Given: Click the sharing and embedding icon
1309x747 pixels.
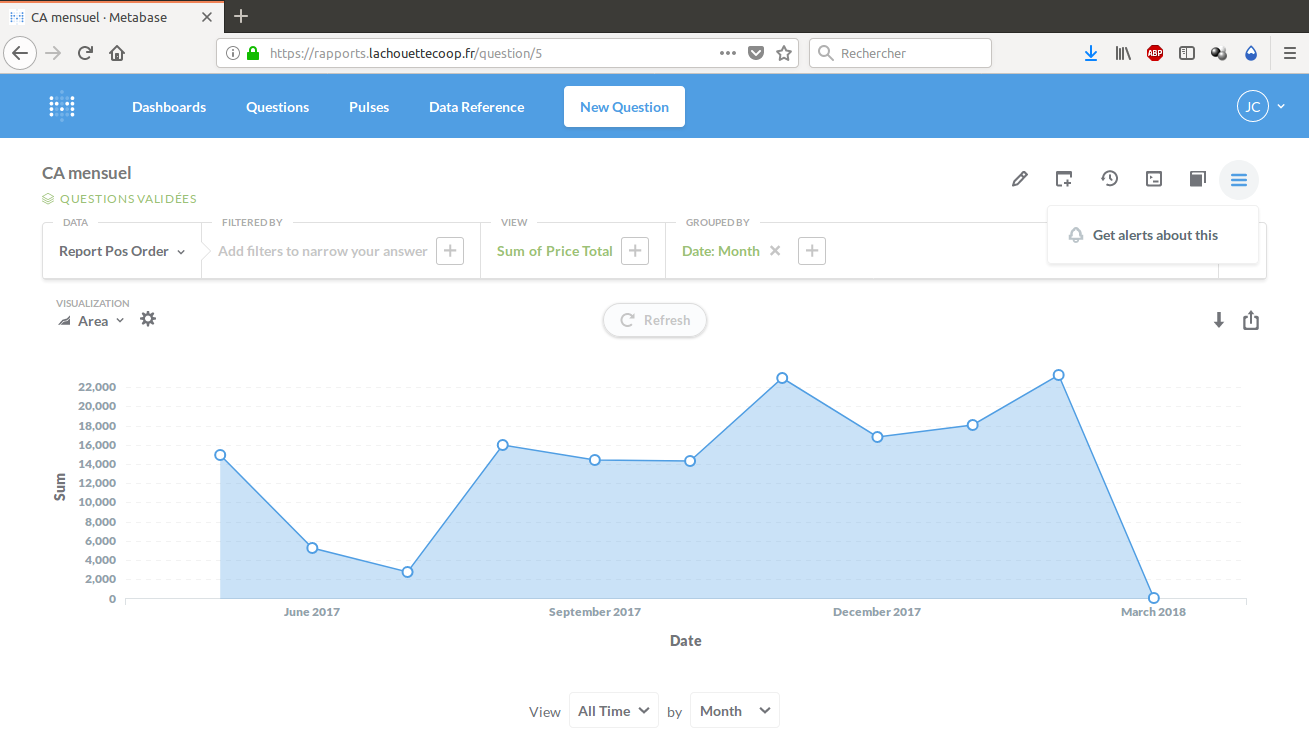Looking at the screenshot, I should 1251,321.
